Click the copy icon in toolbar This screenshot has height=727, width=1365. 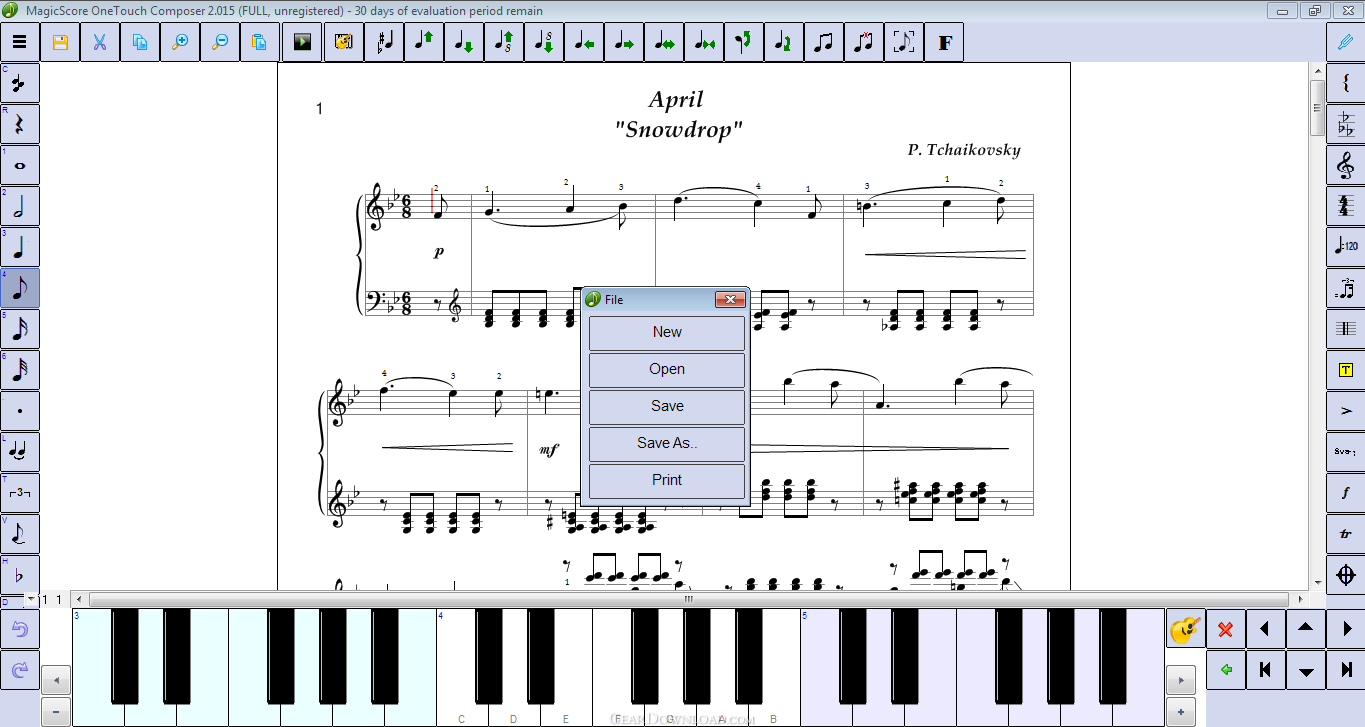[140, 42]
